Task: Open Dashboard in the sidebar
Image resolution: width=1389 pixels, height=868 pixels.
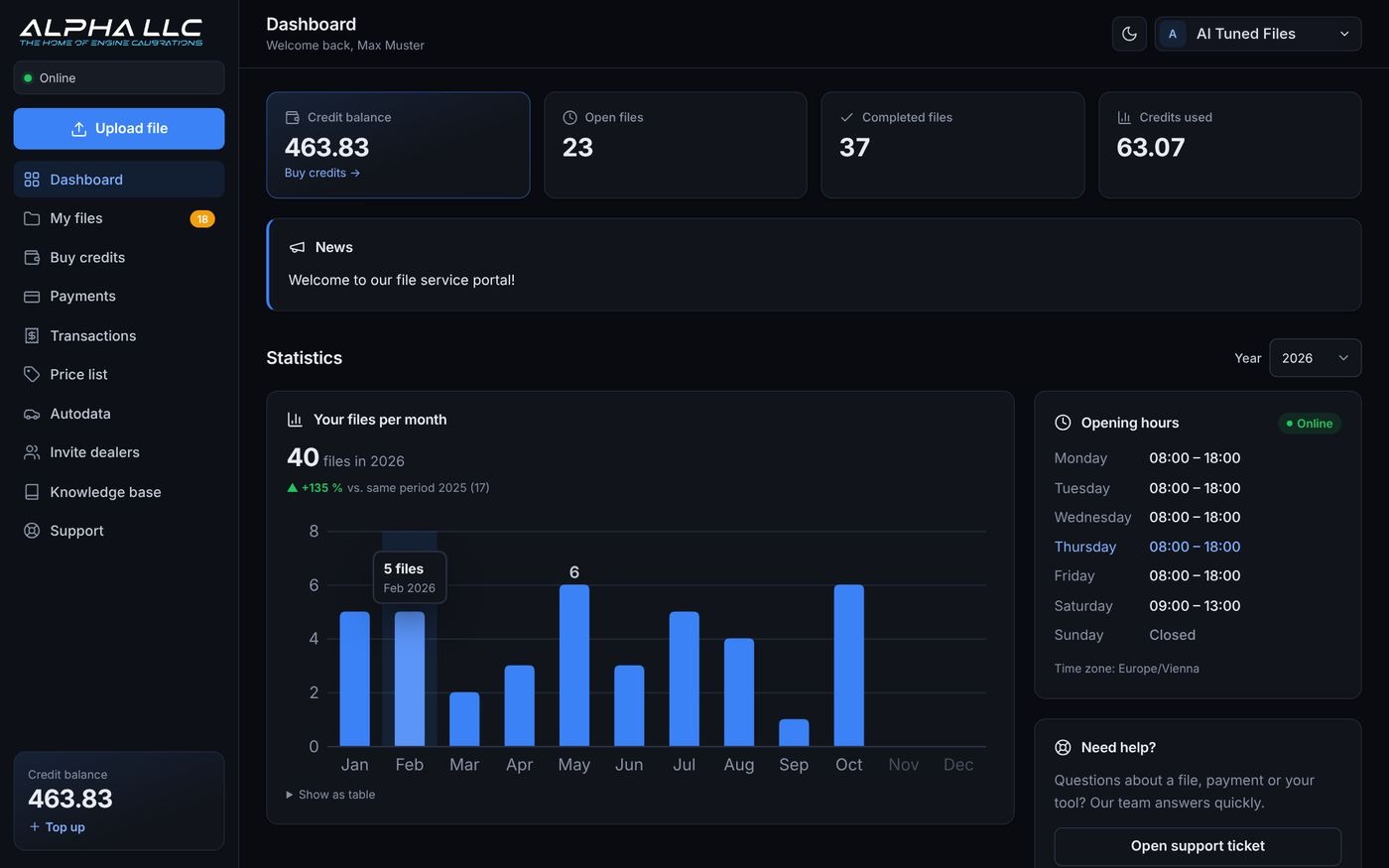Action: point(119,180)
